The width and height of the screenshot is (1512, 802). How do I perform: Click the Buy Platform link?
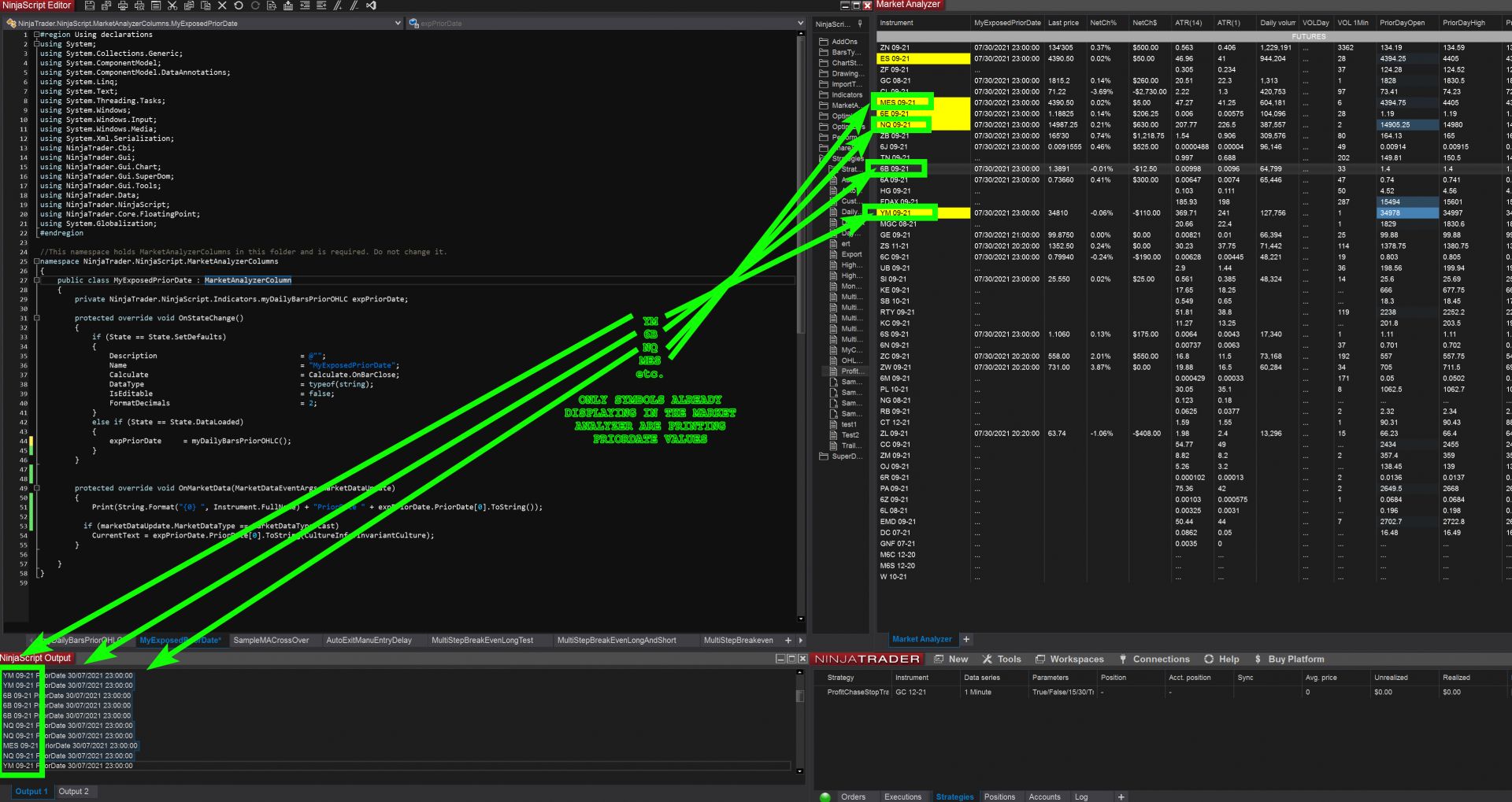coord(1289,660)
